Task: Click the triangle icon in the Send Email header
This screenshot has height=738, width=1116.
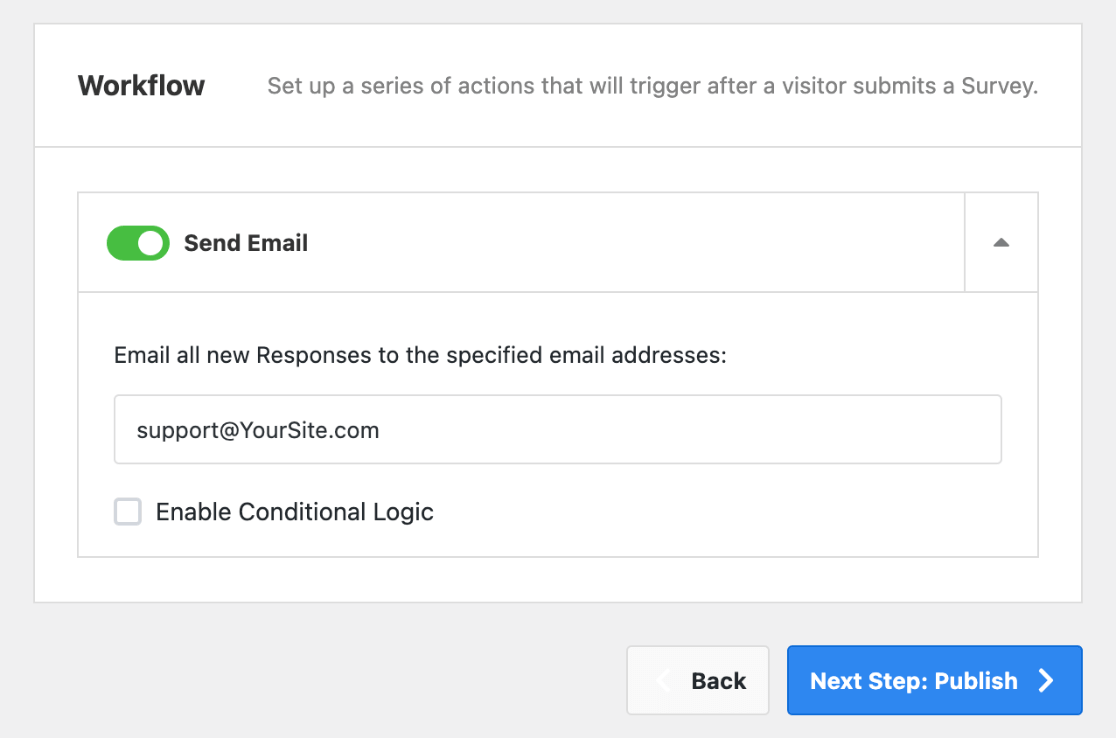Action: (1001, 242)
